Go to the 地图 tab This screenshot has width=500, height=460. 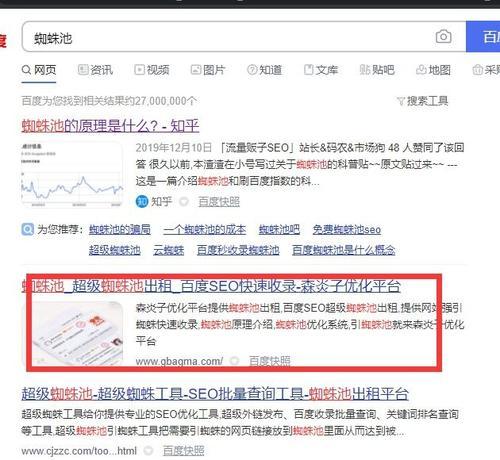coord(434,70)
